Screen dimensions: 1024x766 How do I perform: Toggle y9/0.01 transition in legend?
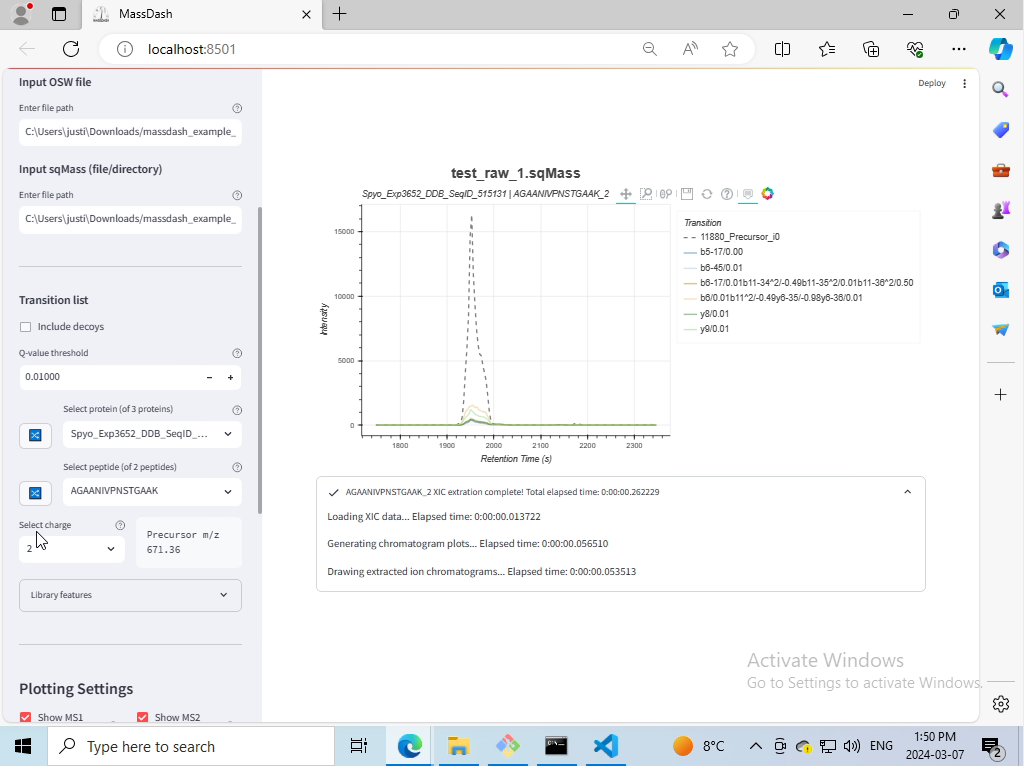(706, 329)
